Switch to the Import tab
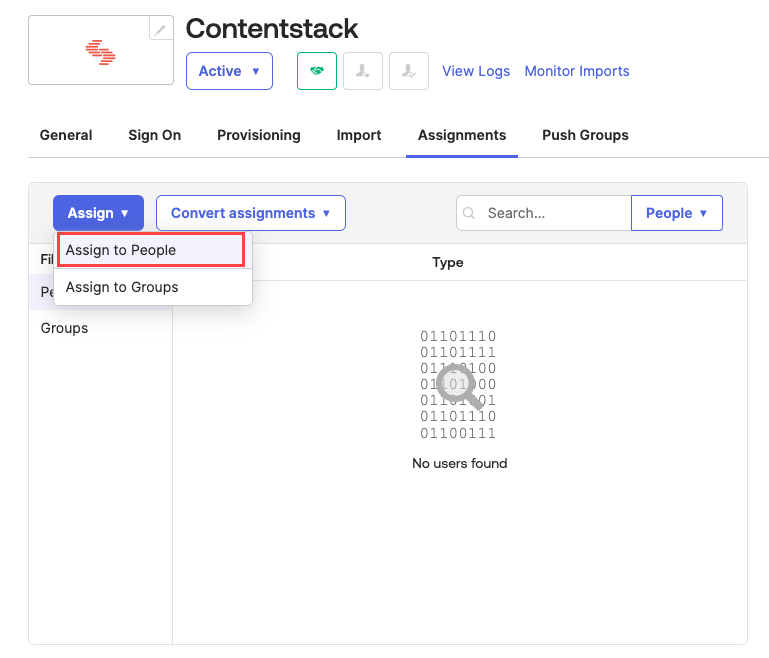 (x=359, y=135)
